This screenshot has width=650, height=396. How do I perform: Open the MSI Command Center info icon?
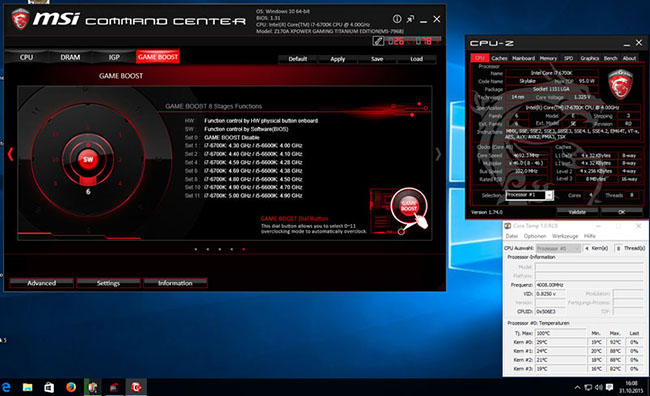click(397, 19)
